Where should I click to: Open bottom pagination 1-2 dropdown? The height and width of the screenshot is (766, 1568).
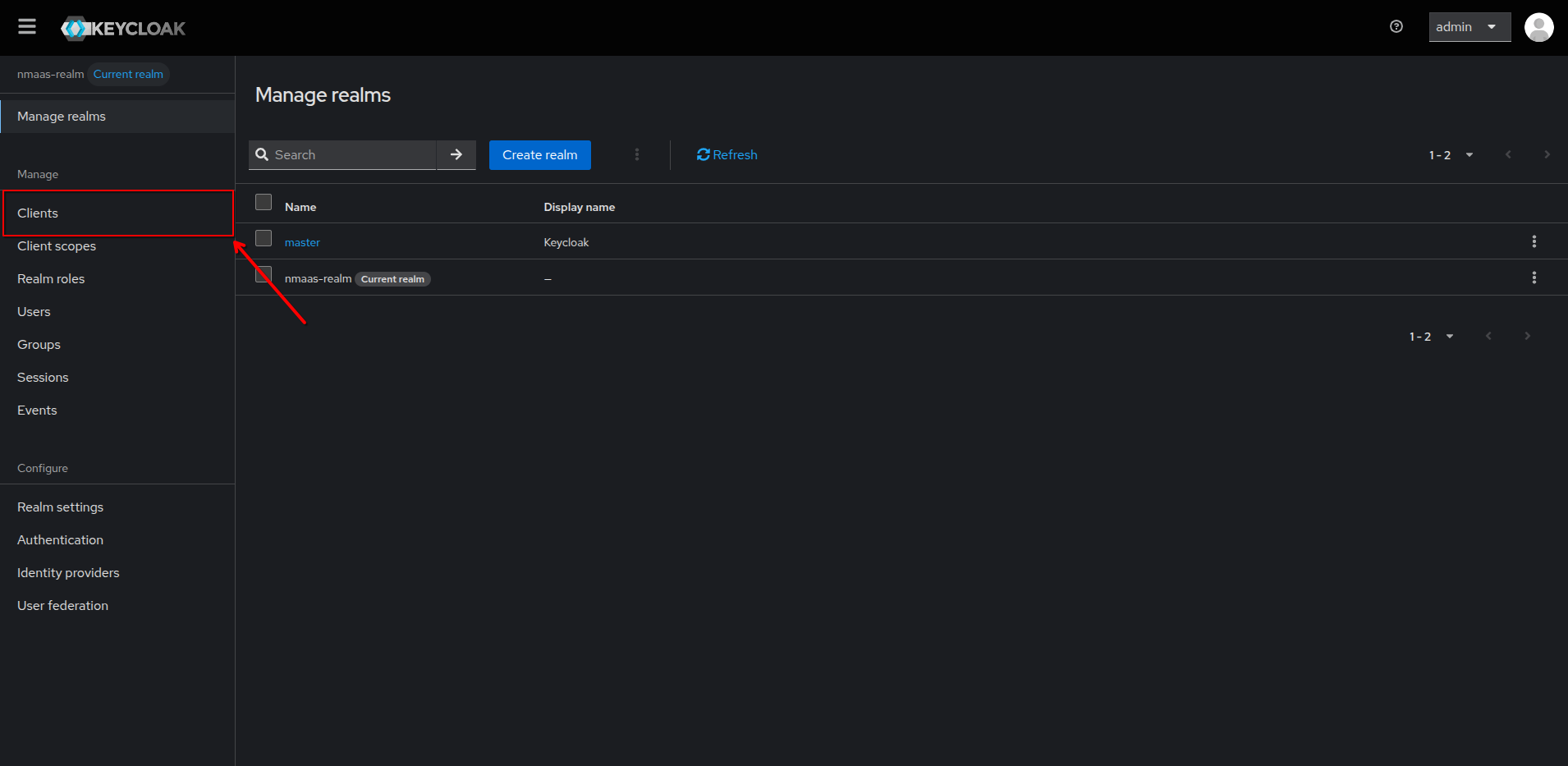[x=1431, y=337]
